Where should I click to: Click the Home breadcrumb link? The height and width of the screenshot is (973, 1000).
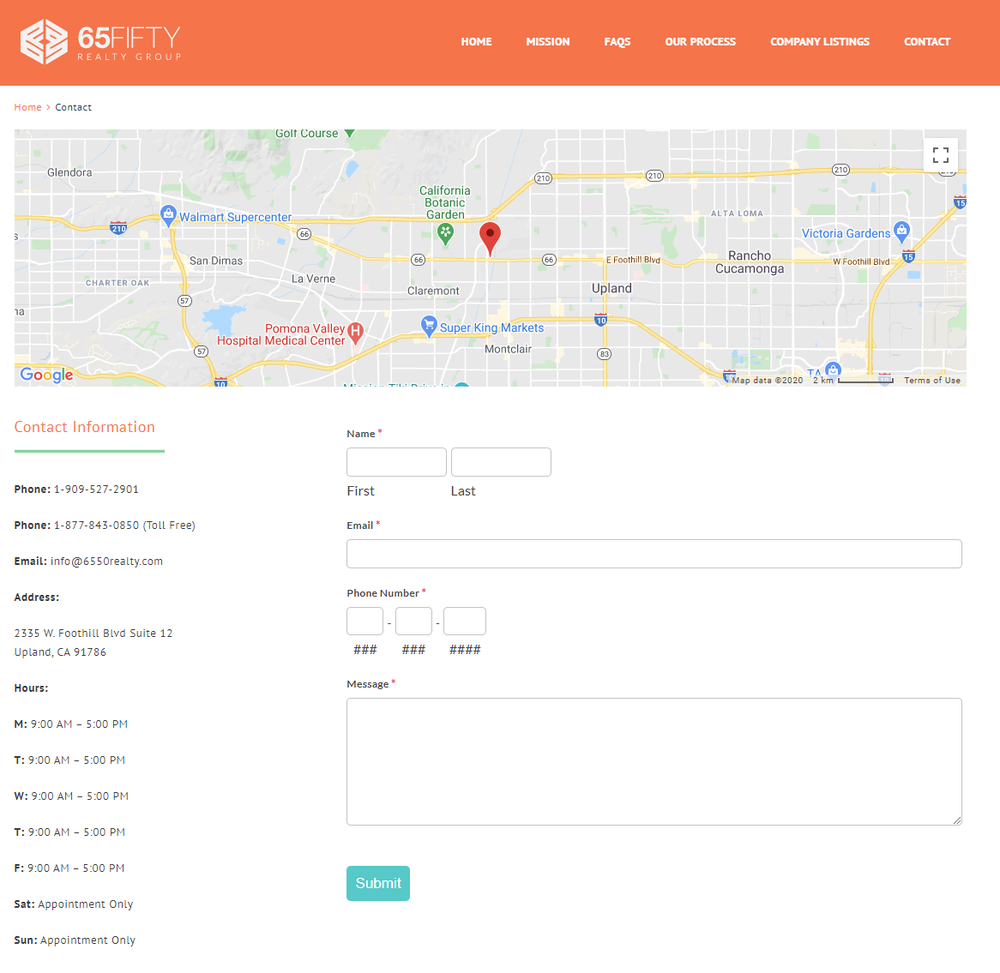(x=28, y=107)
